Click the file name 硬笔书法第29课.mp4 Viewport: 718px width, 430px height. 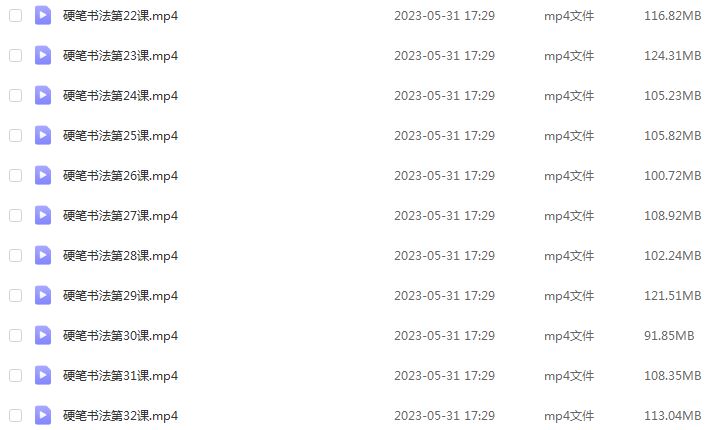click(120, 296)
